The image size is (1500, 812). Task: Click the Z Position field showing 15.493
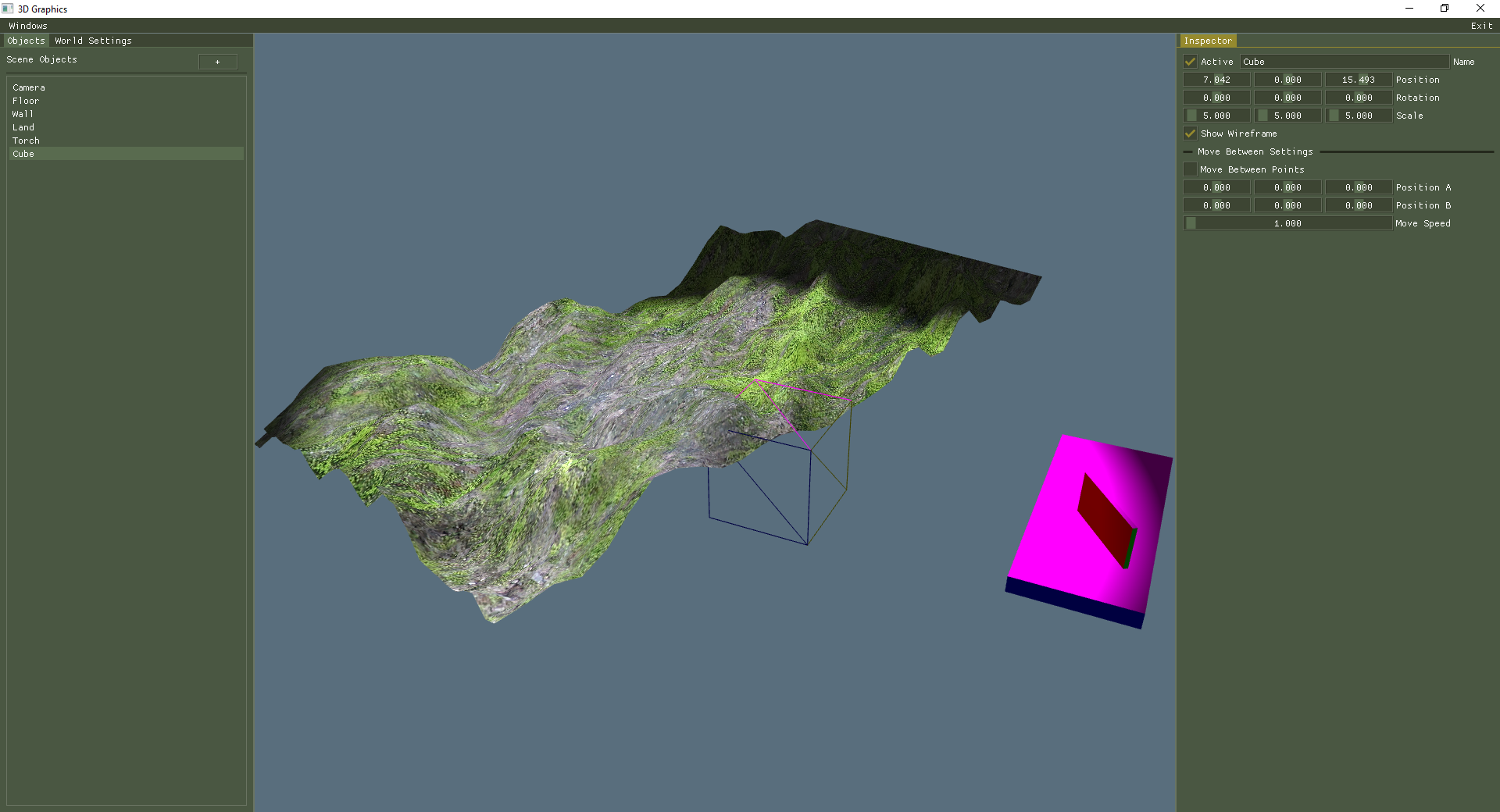[x=1359, y=79]
